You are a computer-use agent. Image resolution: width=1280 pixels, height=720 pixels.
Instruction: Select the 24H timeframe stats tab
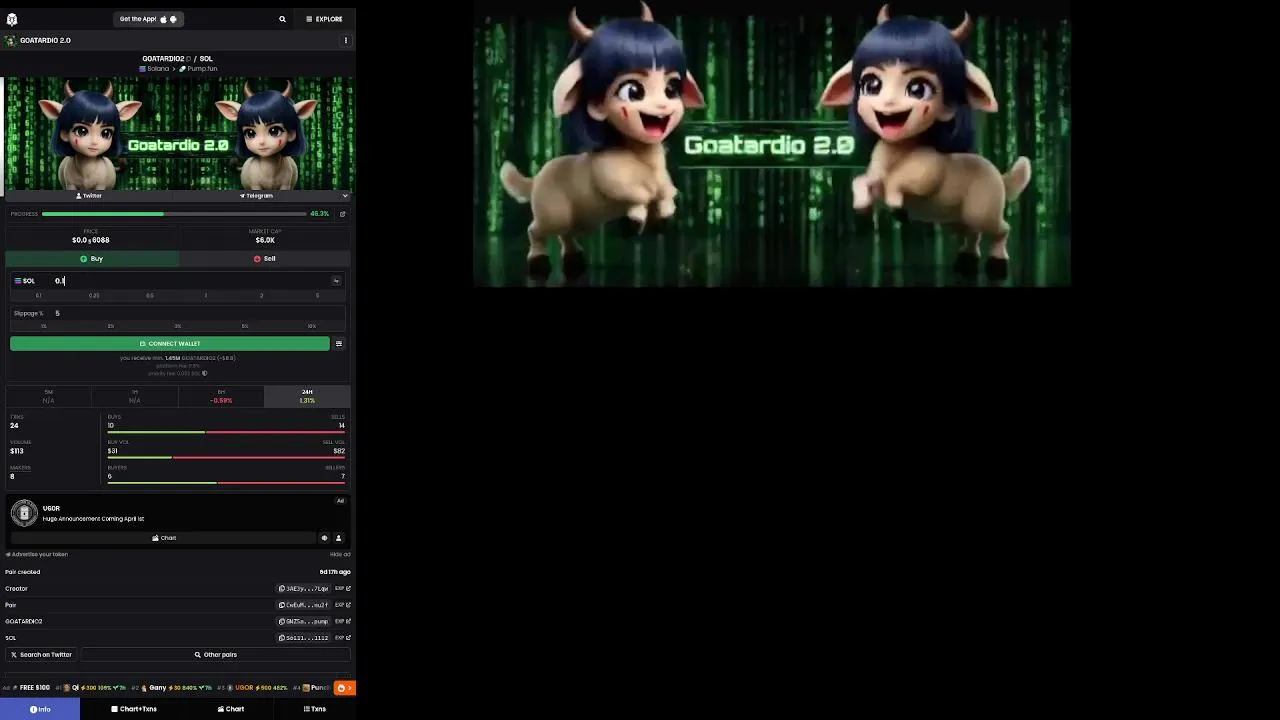coord(307,396)
